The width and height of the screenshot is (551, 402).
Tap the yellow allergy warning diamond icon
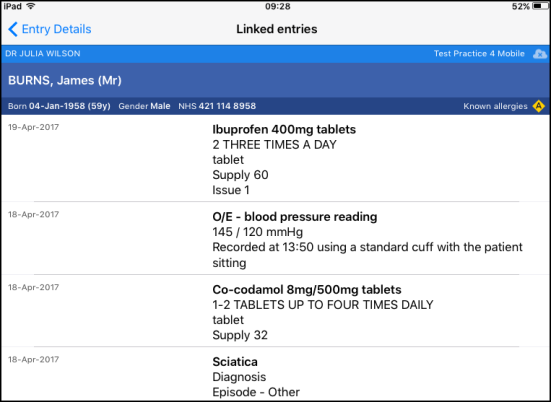click(x=538, y=106)
